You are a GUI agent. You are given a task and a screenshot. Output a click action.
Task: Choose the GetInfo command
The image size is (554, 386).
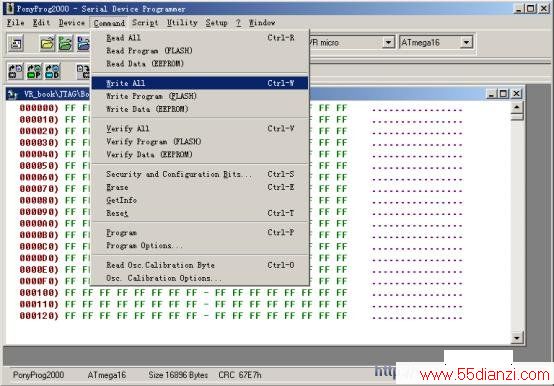200,200
